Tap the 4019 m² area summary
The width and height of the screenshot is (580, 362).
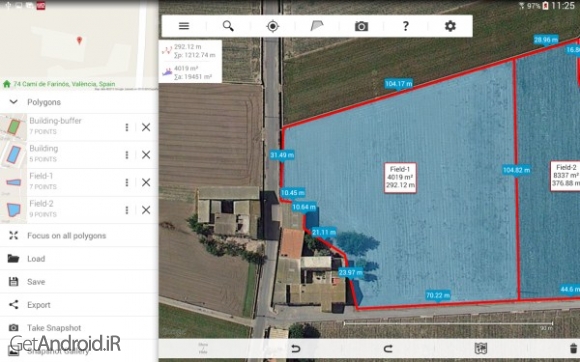point(186,68)
